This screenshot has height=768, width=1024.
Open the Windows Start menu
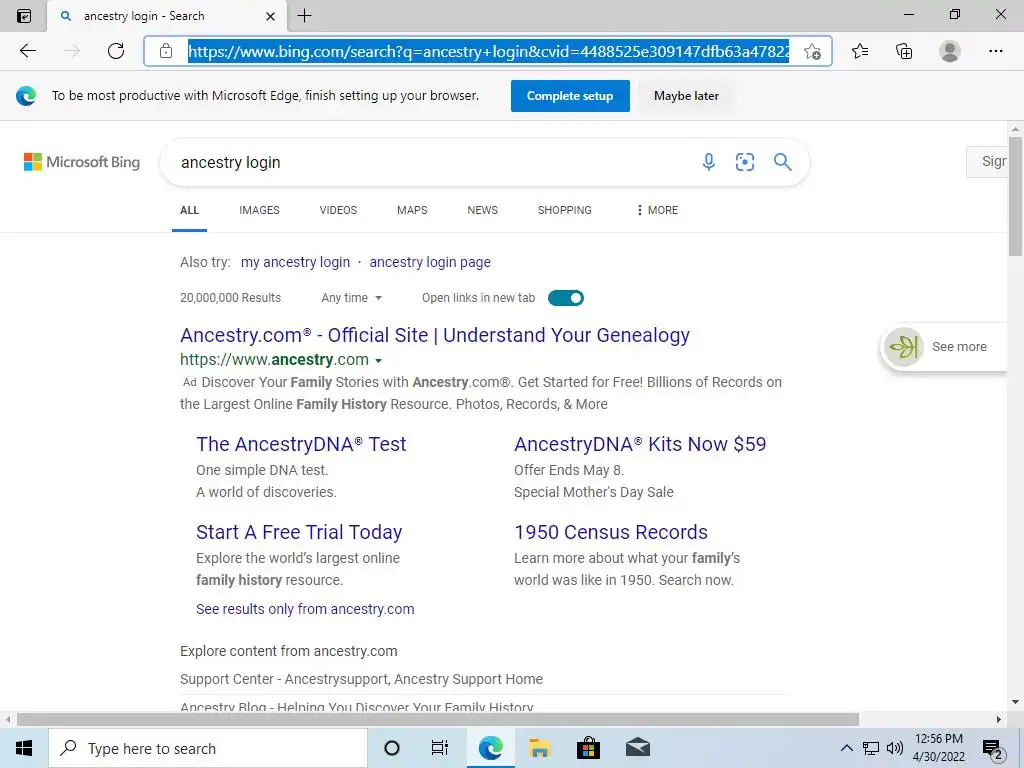[x=24, y=748]
